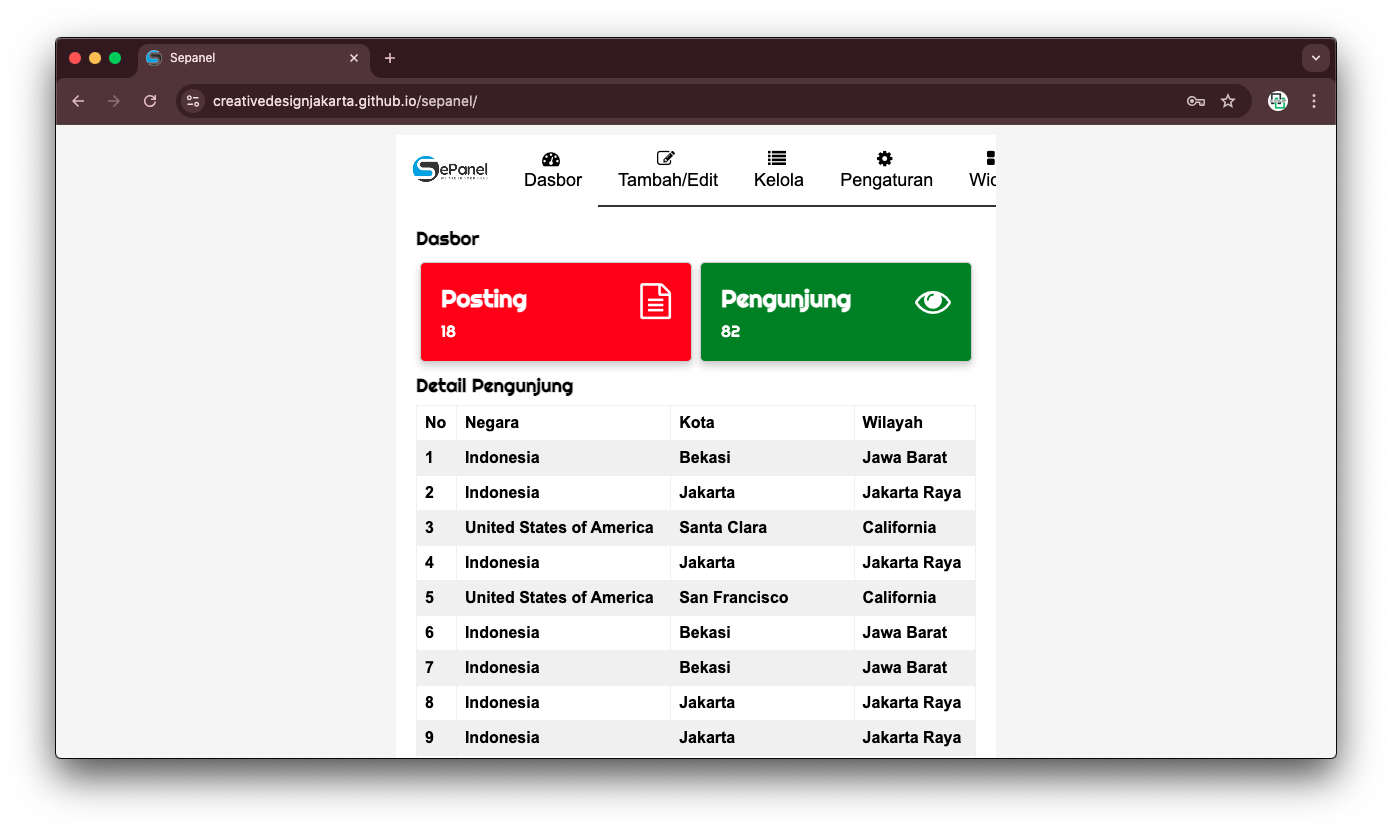Open site information icon in address bar
1392x832 pixels.
click(x=194, y=101)
